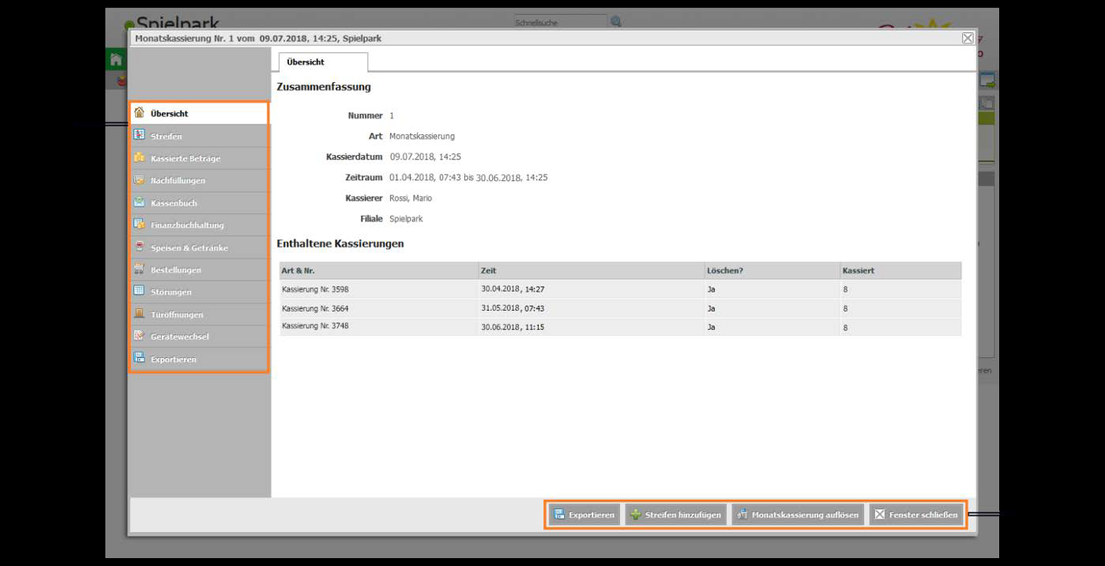Screen dimensions: 1105x566
Task: Select the Übersicht tab at top
Action: (323, 62)
